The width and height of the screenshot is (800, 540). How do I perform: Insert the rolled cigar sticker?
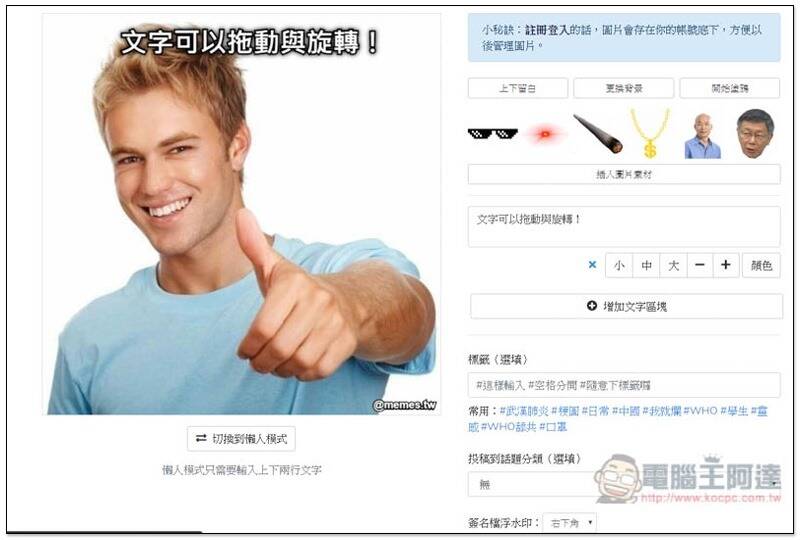[597, 133]
